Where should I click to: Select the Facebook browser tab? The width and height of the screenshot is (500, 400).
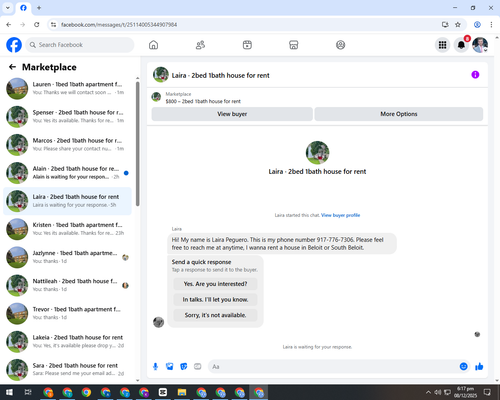point(23,8)
